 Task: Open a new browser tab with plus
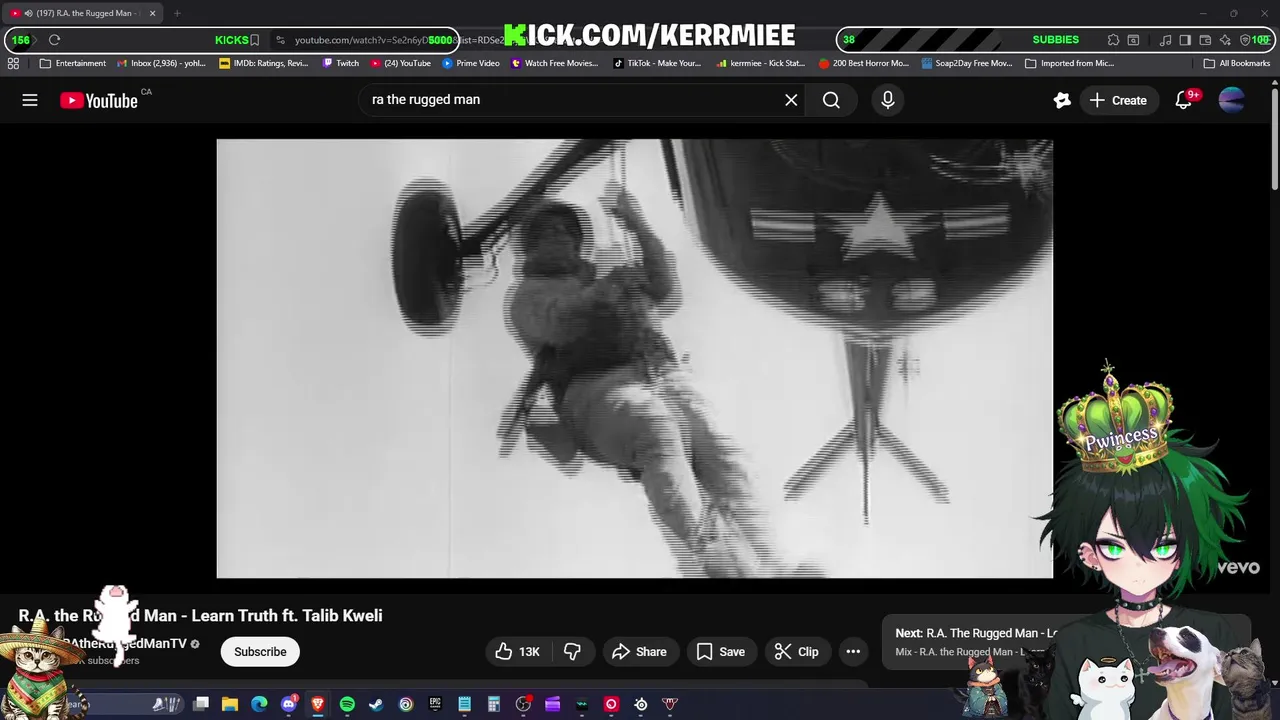pyautogui.click(x=177, y=13)
